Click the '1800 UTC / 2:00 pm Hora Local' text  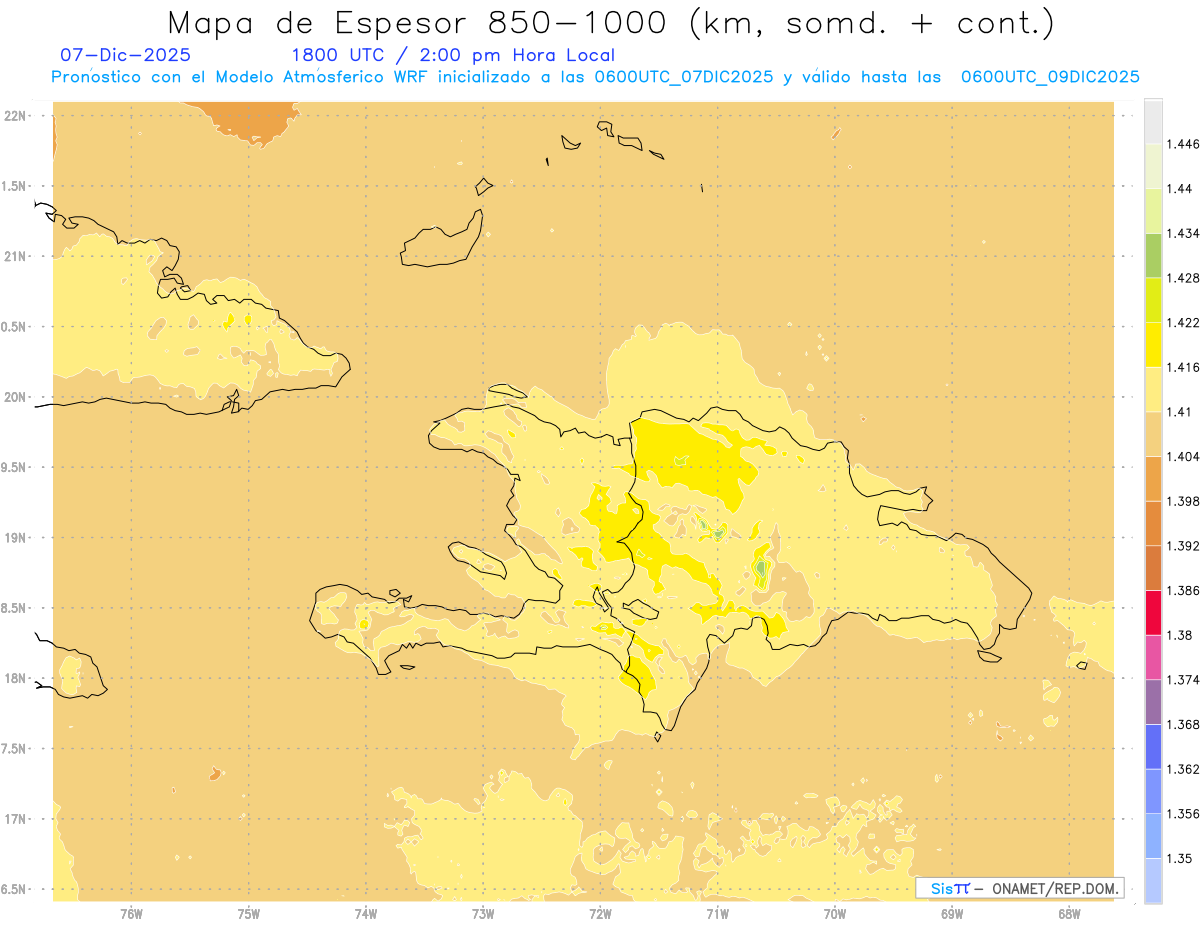[453, 56]
